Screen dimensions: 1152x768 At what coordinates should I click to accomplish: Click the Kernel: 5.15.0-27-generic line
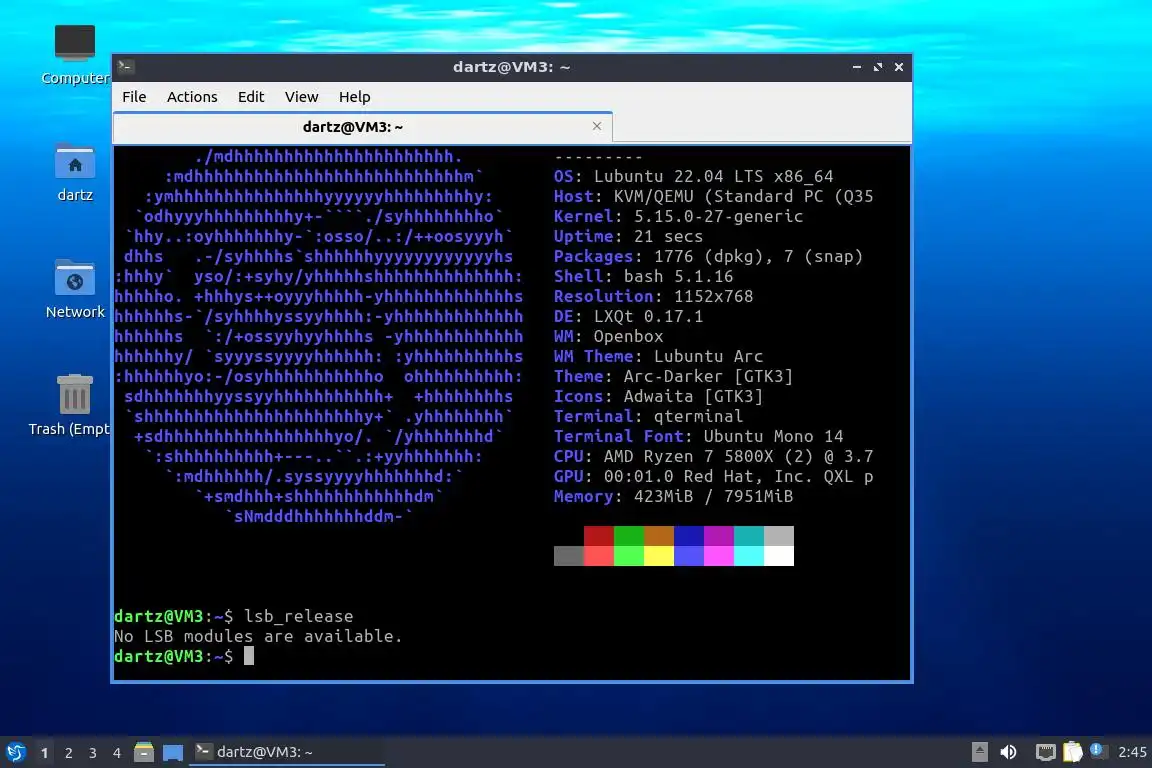(678, 217)
